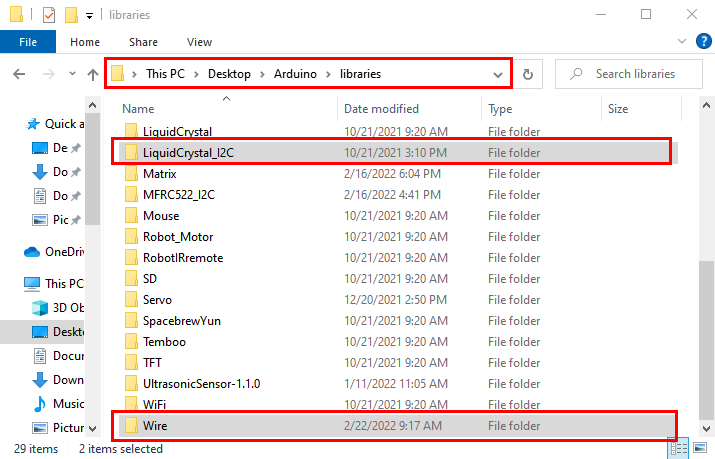Click the file list scroll down arrow
Viewport: 715px width, 459px height.
(x=706, y=428)
